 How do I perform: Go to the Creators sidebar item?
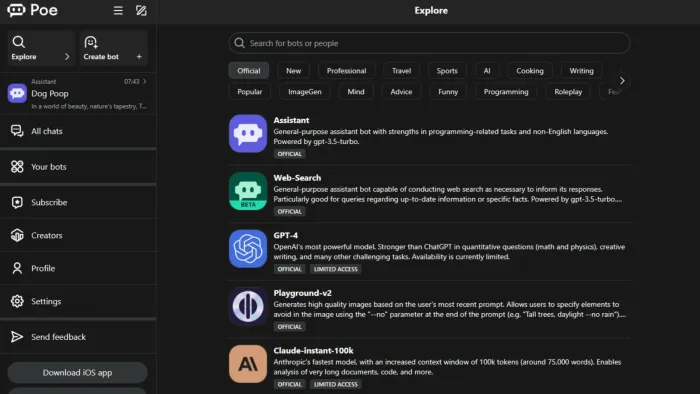78,235
